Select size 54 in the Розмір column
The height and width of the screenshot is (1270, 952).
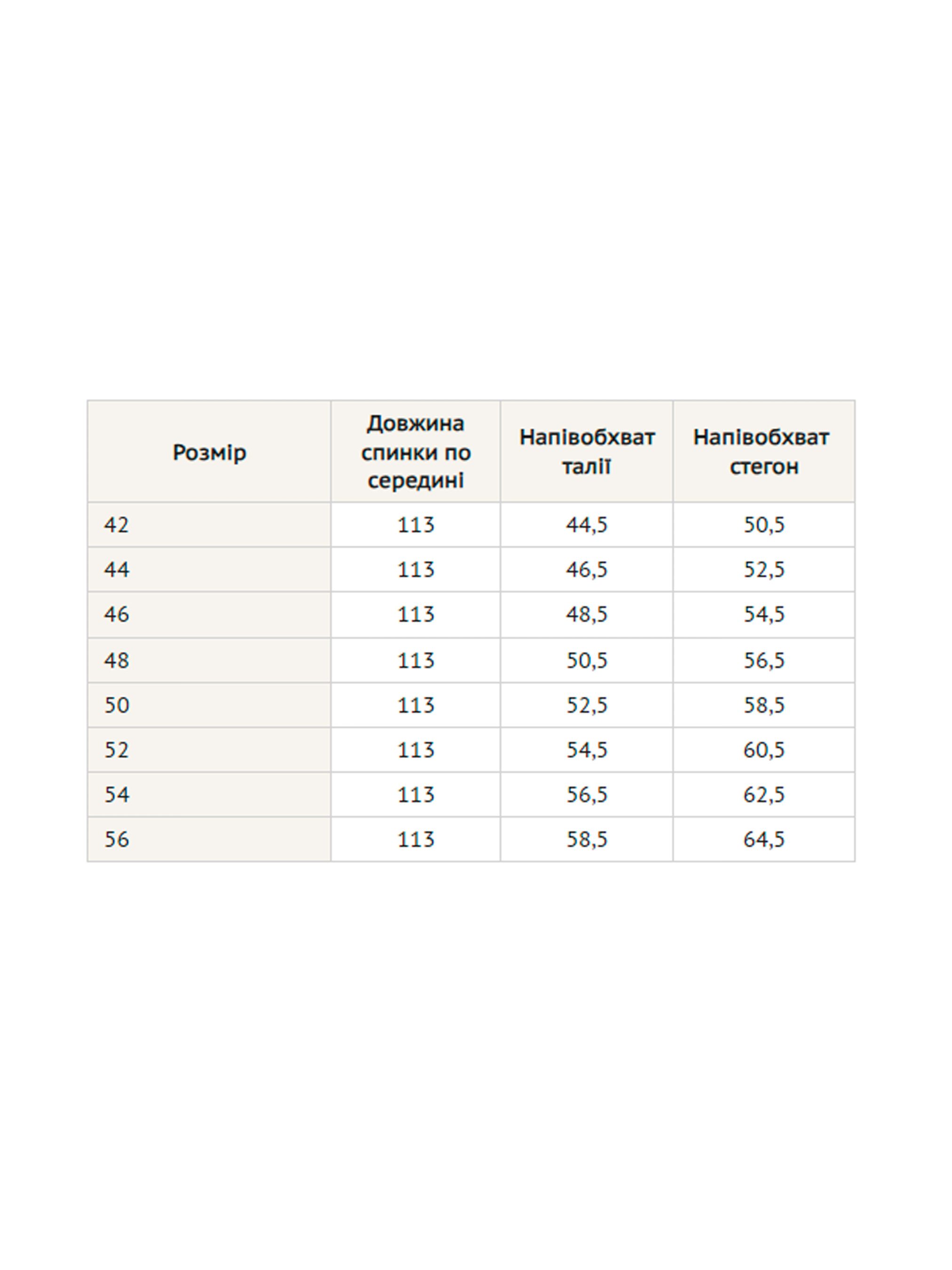coord(117,794)
